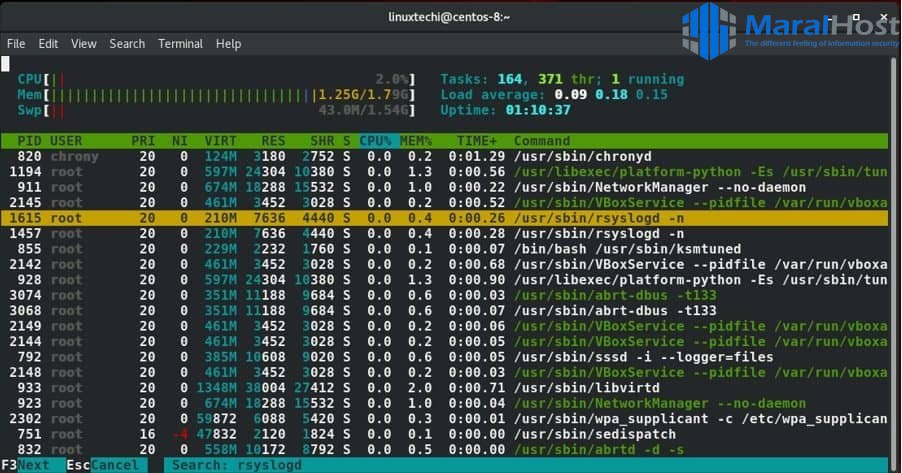Select PID 2142 VBoxService row
902x473 pixels.
click(x=444, y=265)
